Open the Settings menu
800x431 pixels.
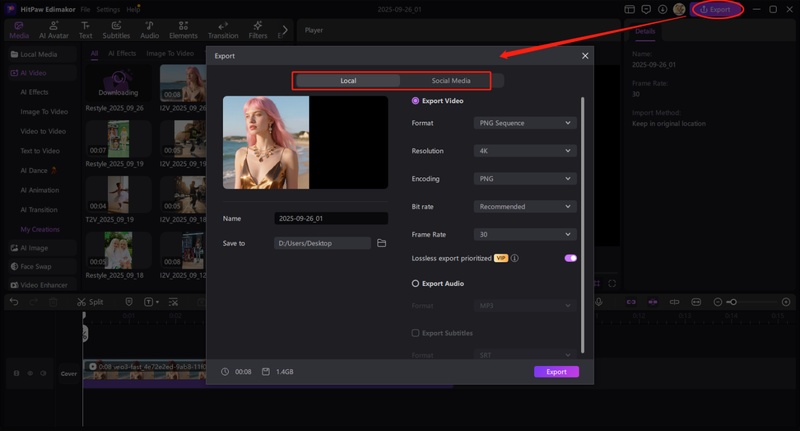pyautogui.click(x=107, y=9)
